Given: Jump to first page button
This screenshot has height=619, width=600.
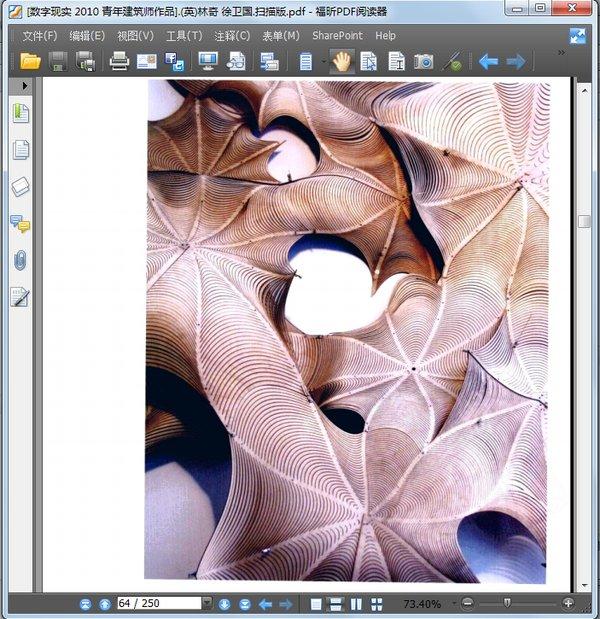Looking at the screenshot, I should 85,604.
